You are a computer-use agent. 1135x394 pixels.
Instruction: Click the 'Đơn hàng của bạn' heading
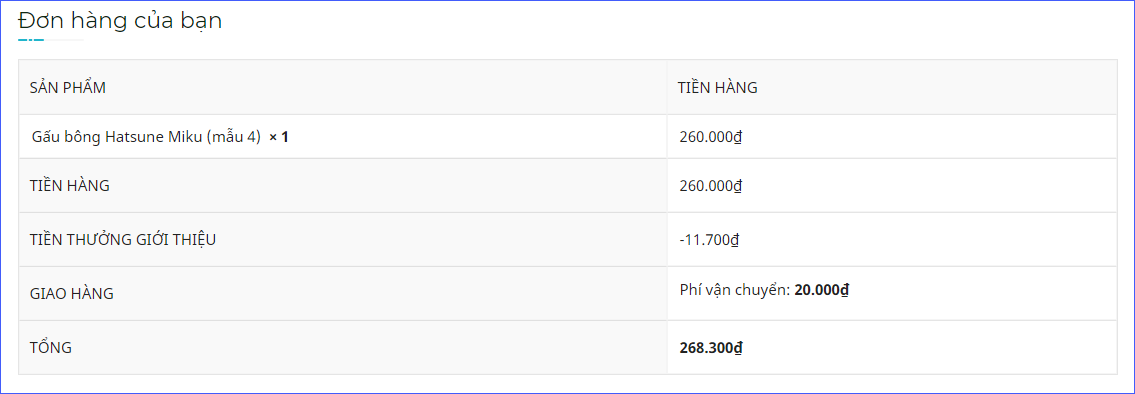pyautogui.click(x=120, y=21)
